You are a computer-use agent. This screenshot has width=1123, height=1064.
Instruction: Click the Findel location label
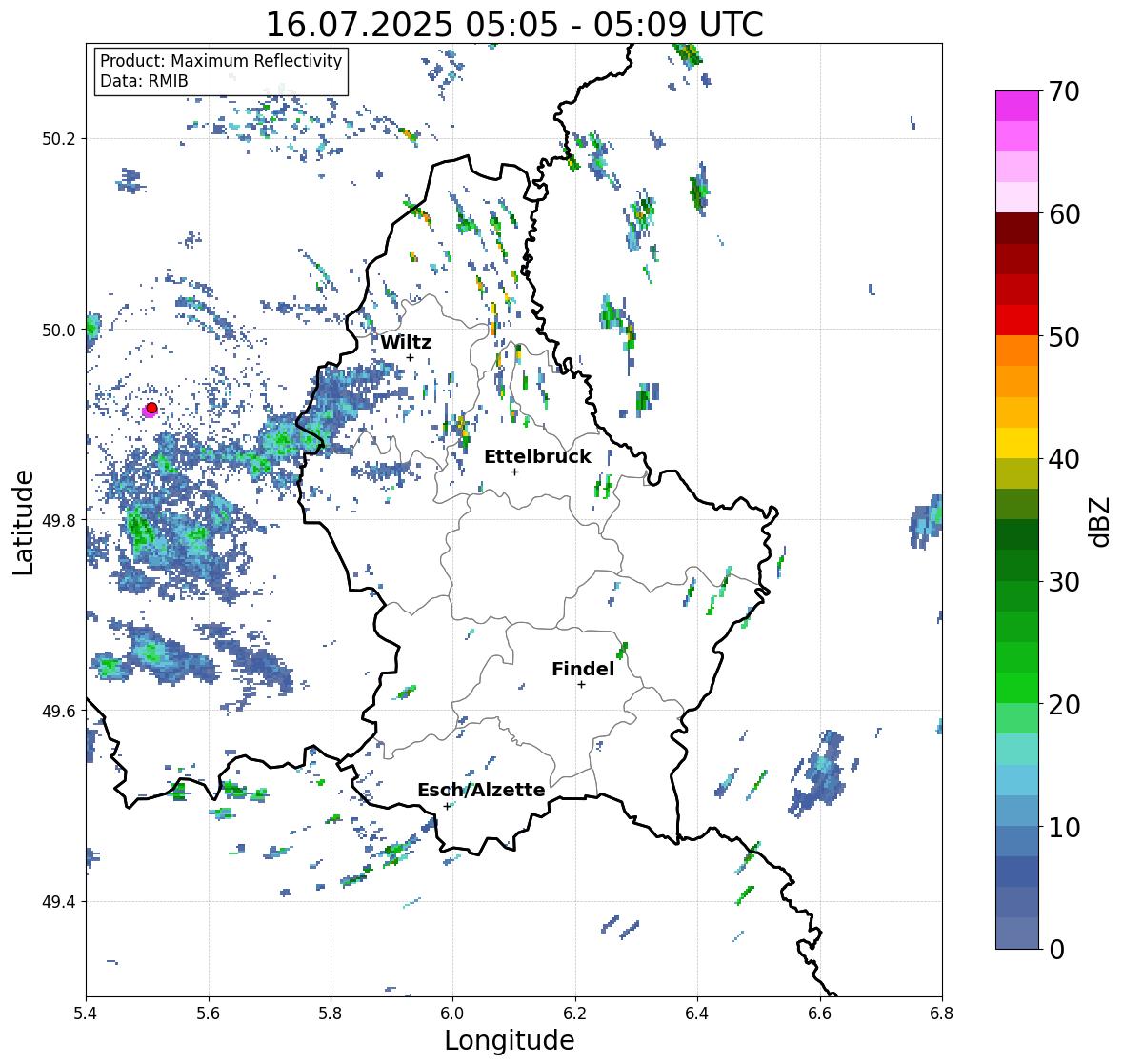[583, 669]
